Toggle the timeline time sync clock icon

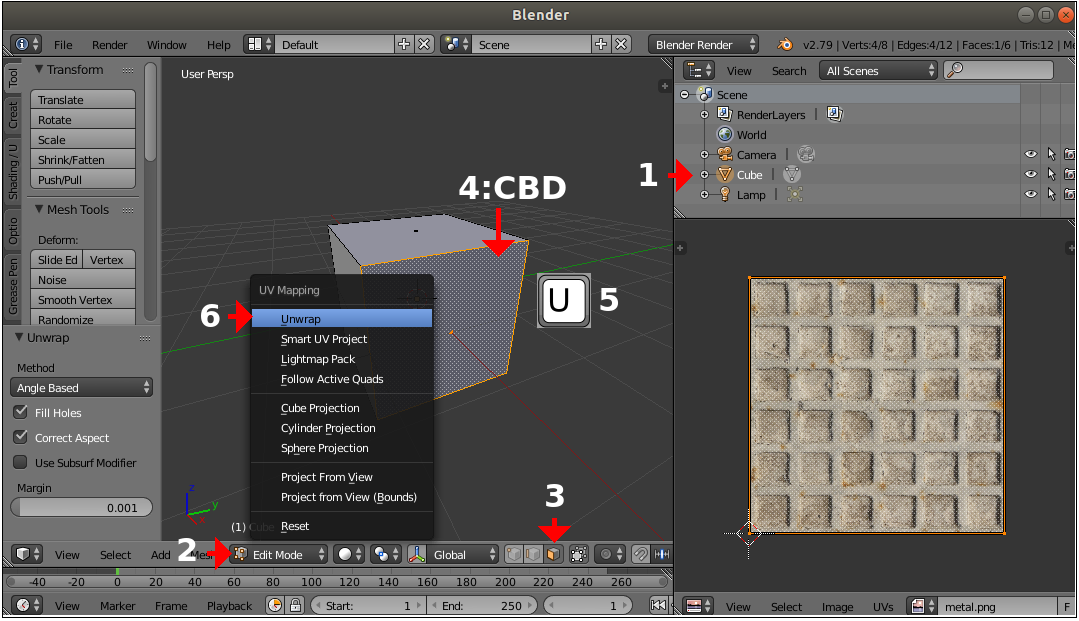(x=275, y=605)
